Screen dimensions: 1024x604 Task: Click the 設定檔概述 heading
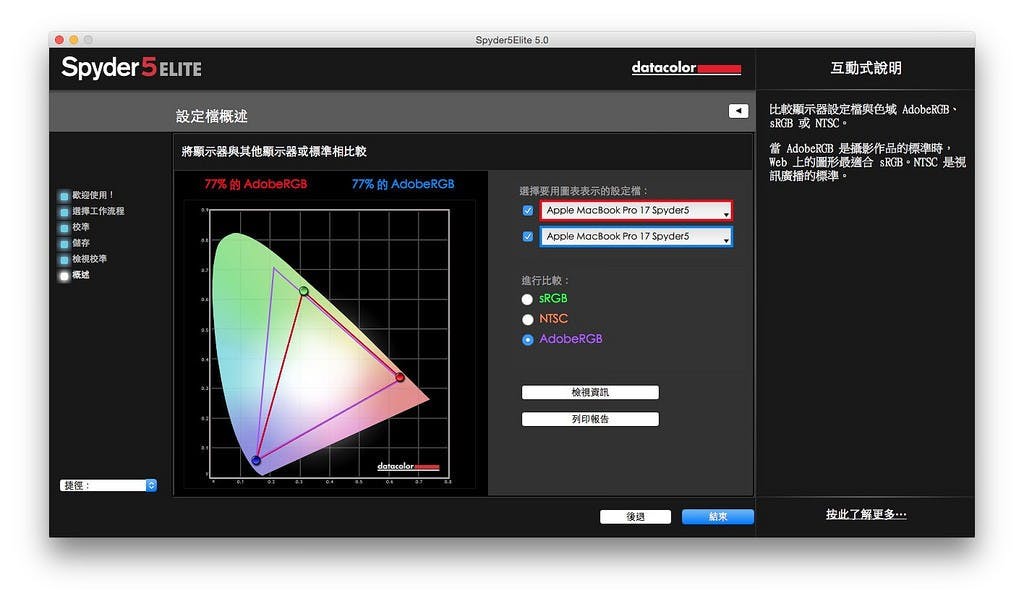[x=212, y=116]
